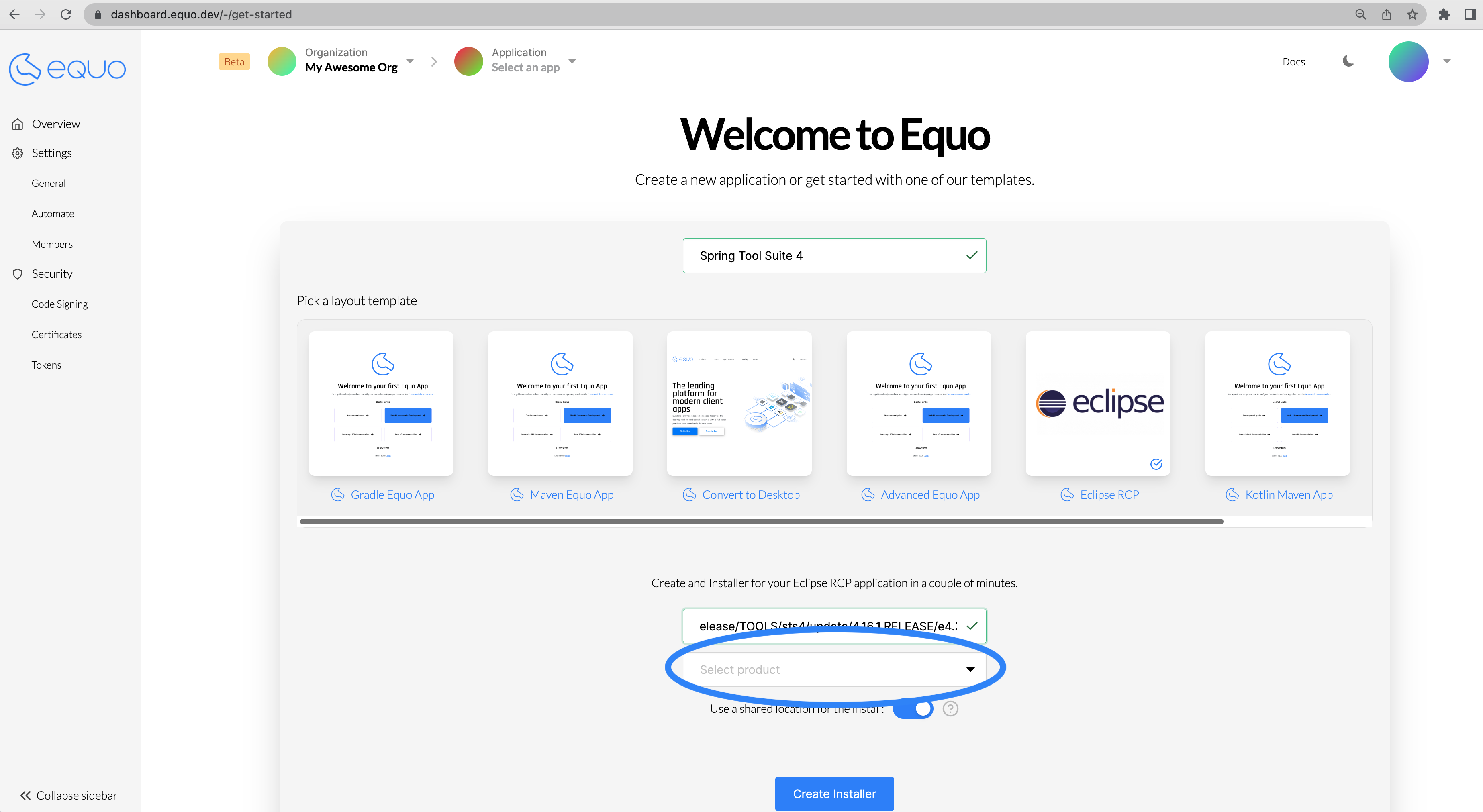Click the help question mark icon

pyautogui.click(x=950, y=709)
